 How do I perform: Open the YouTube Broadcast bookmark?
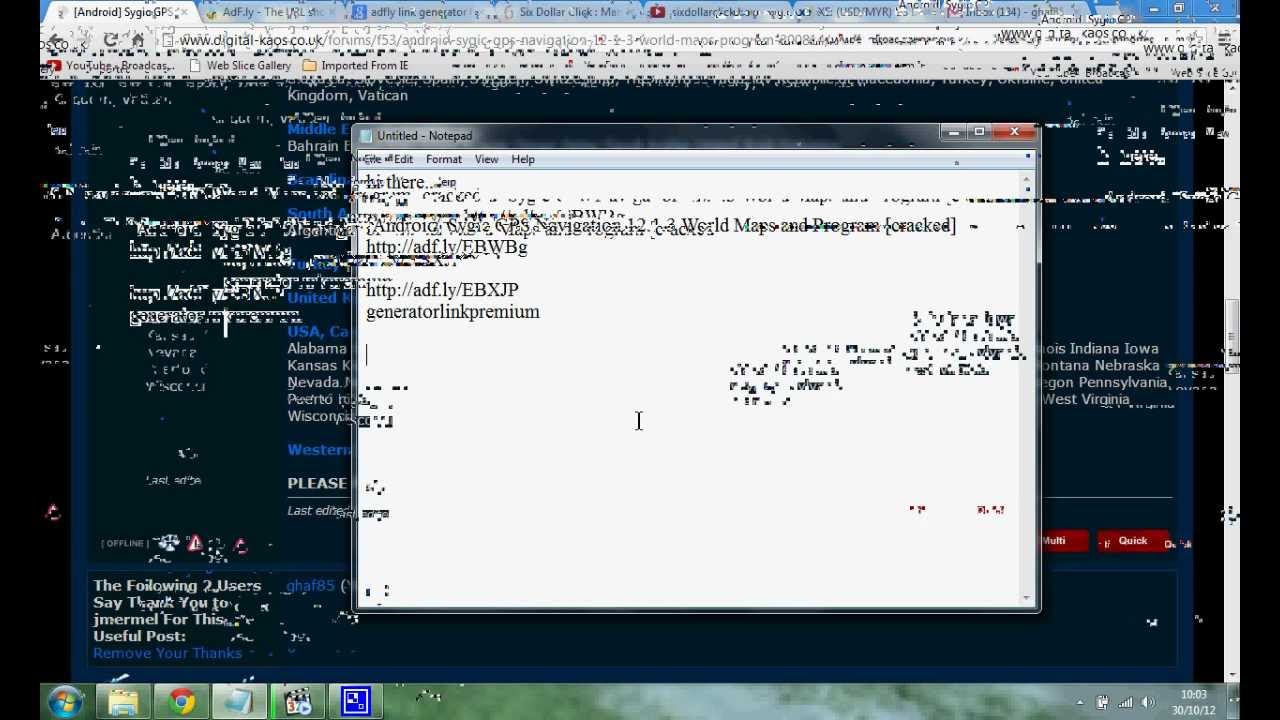112,66
